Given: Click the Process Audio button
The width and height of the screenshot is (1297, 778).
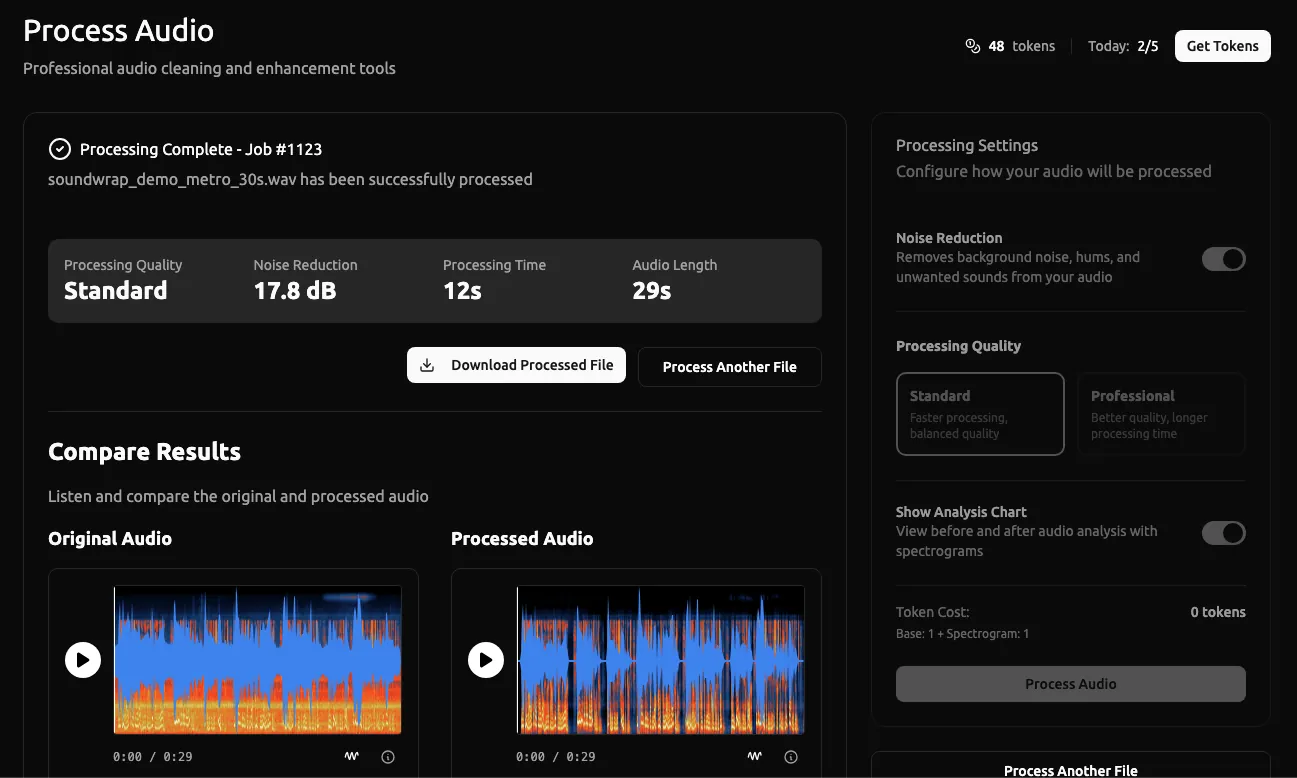Looking at the screenshot, I should (1071, 684).
